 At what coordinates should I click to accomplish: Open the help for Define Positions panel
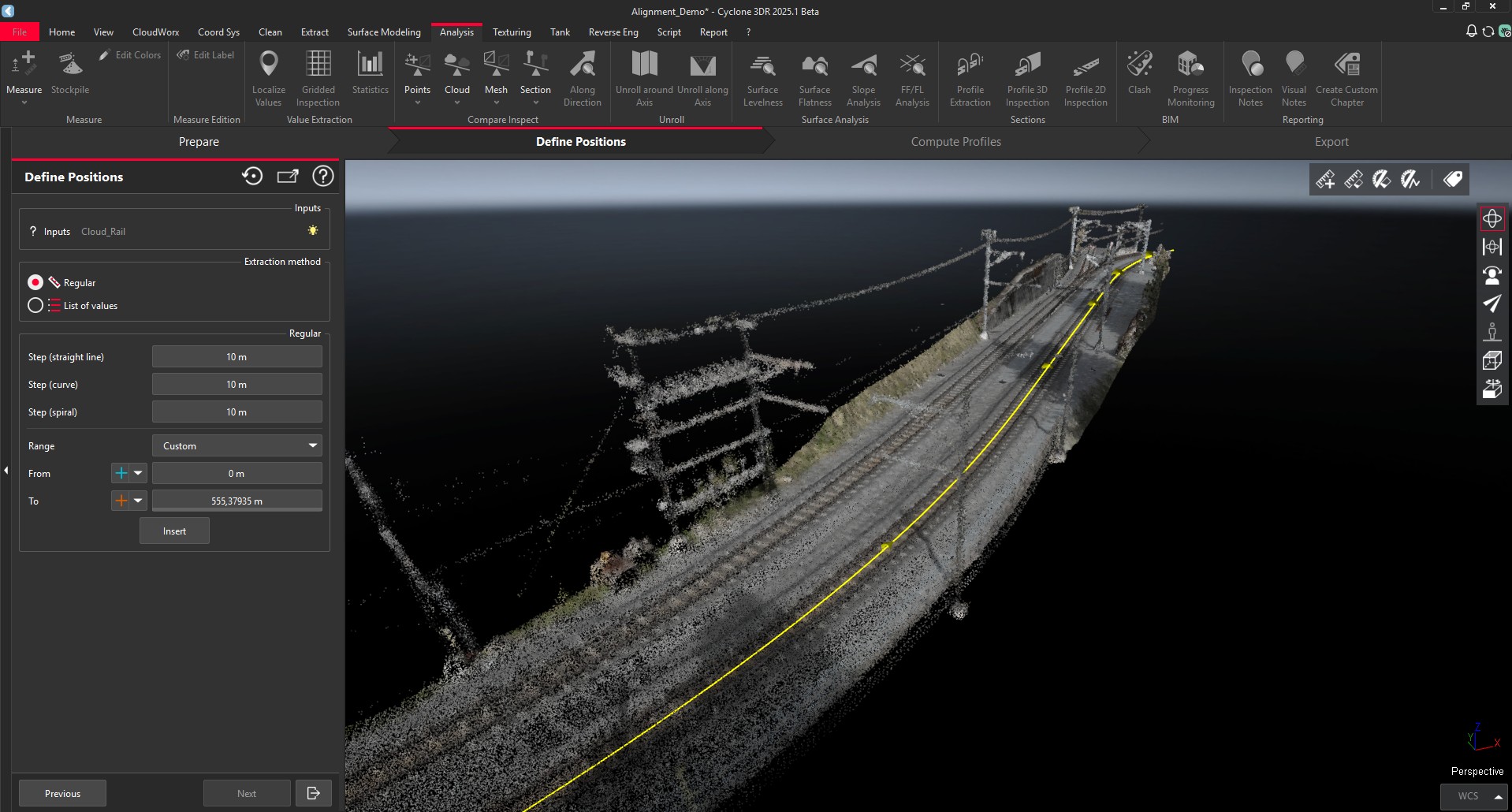(323, 176)
